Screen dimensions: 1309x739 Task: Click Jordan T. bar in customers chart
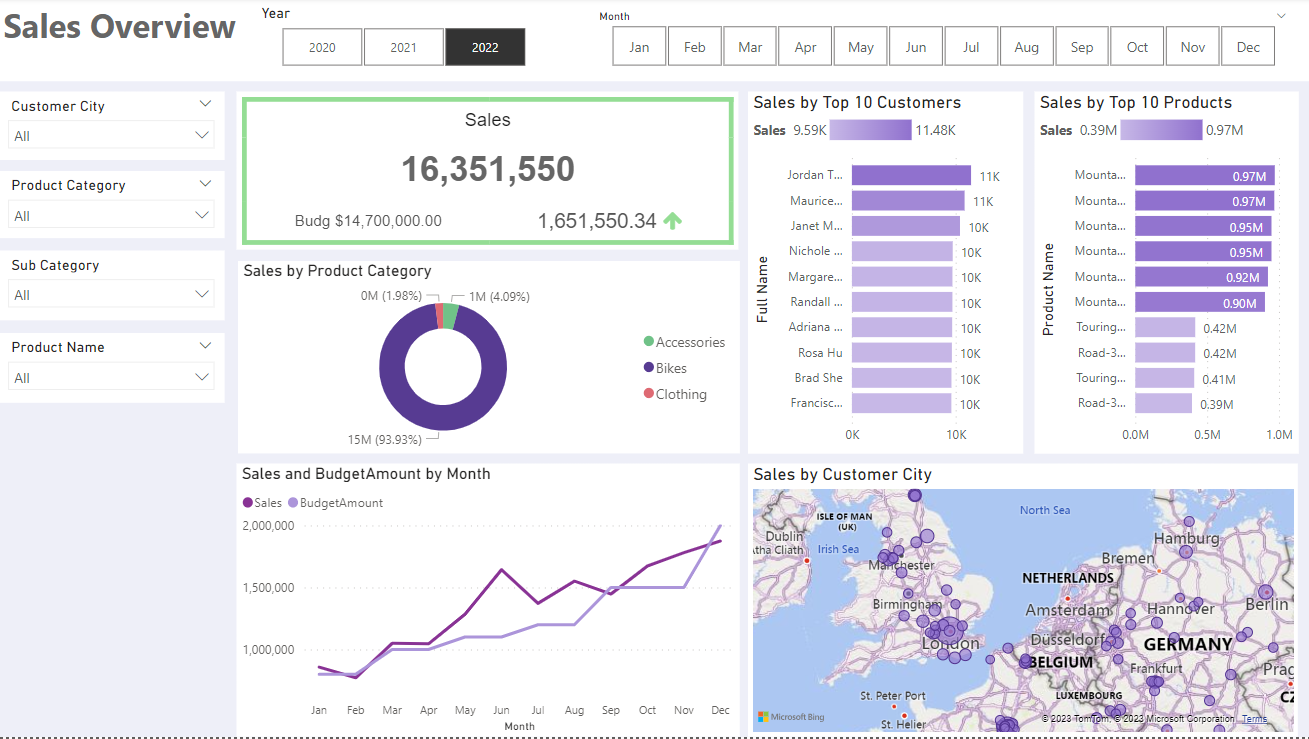tap(910, 176)
